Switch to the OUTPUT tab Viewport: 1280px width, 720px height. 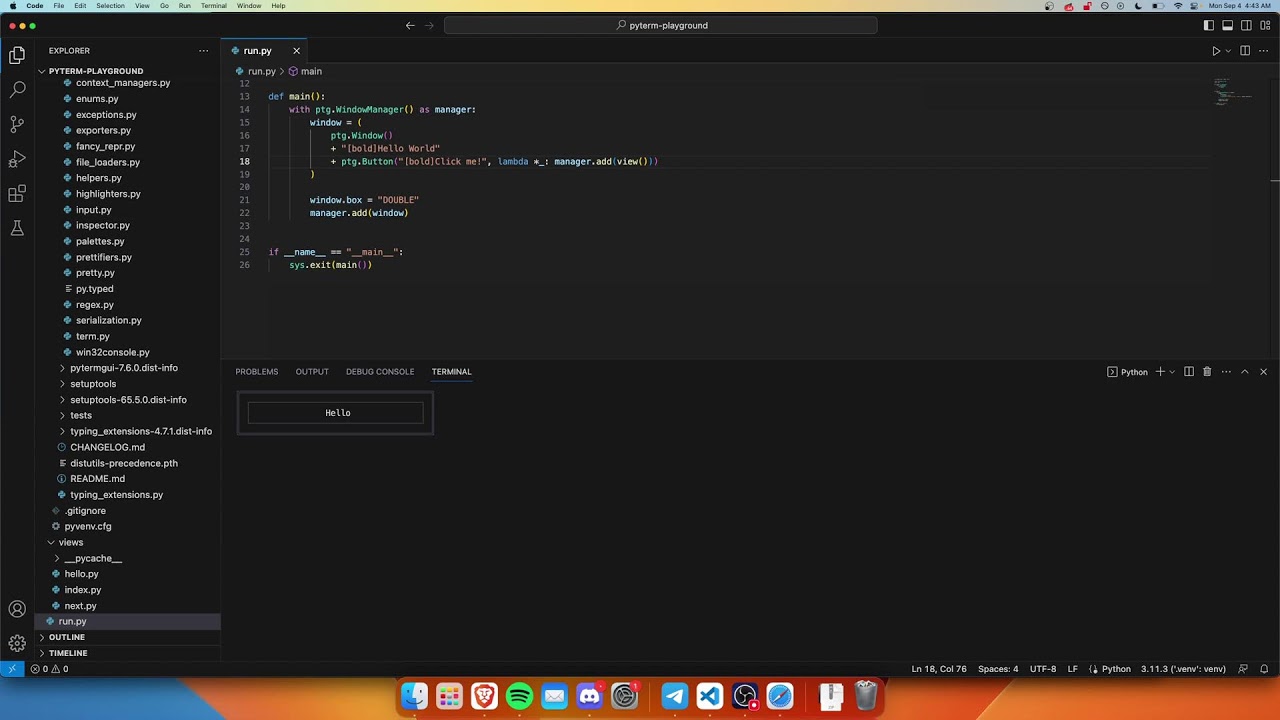tap(312, 372)
